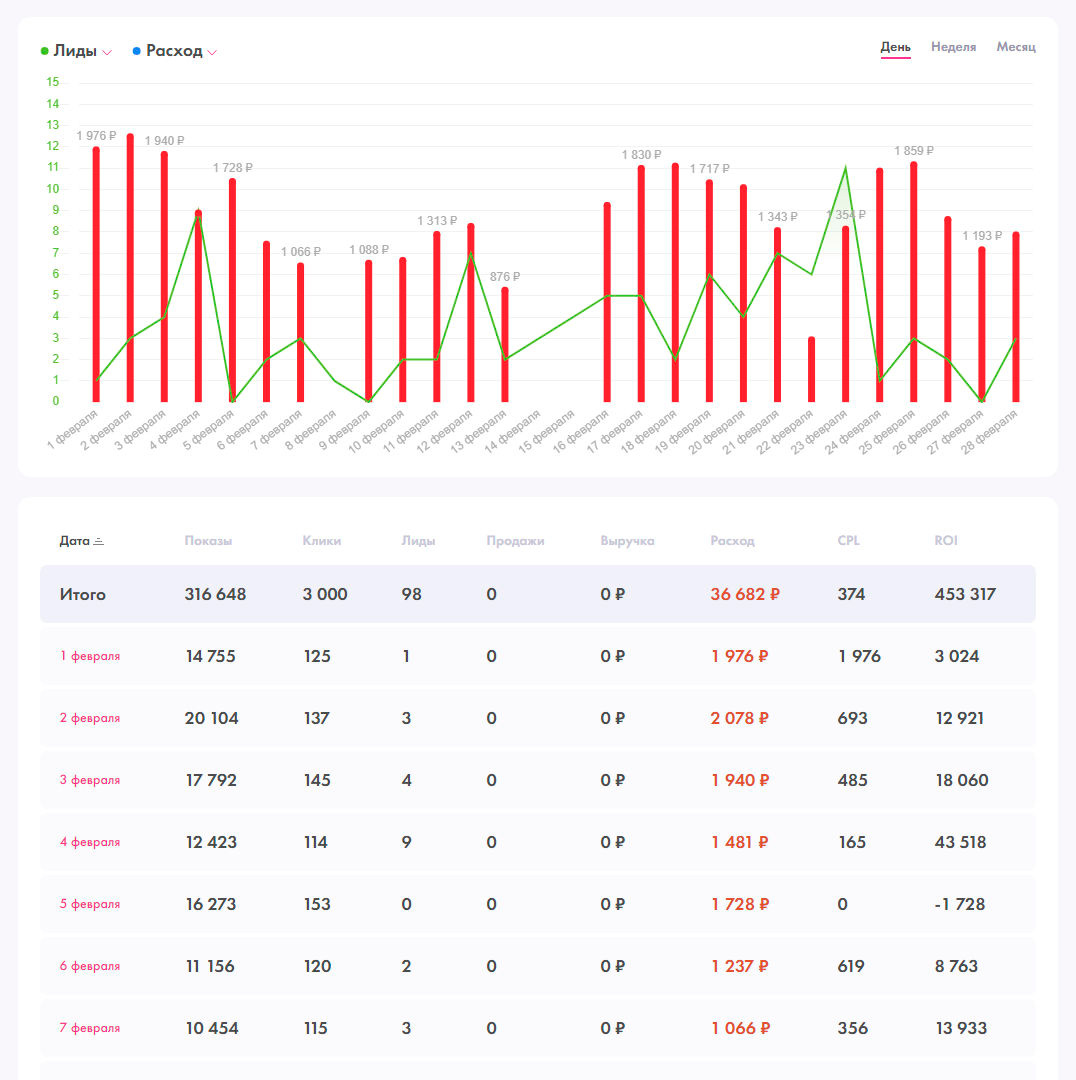
Task: Sort the table by Дата column
Action: click(x=74, y=541)
